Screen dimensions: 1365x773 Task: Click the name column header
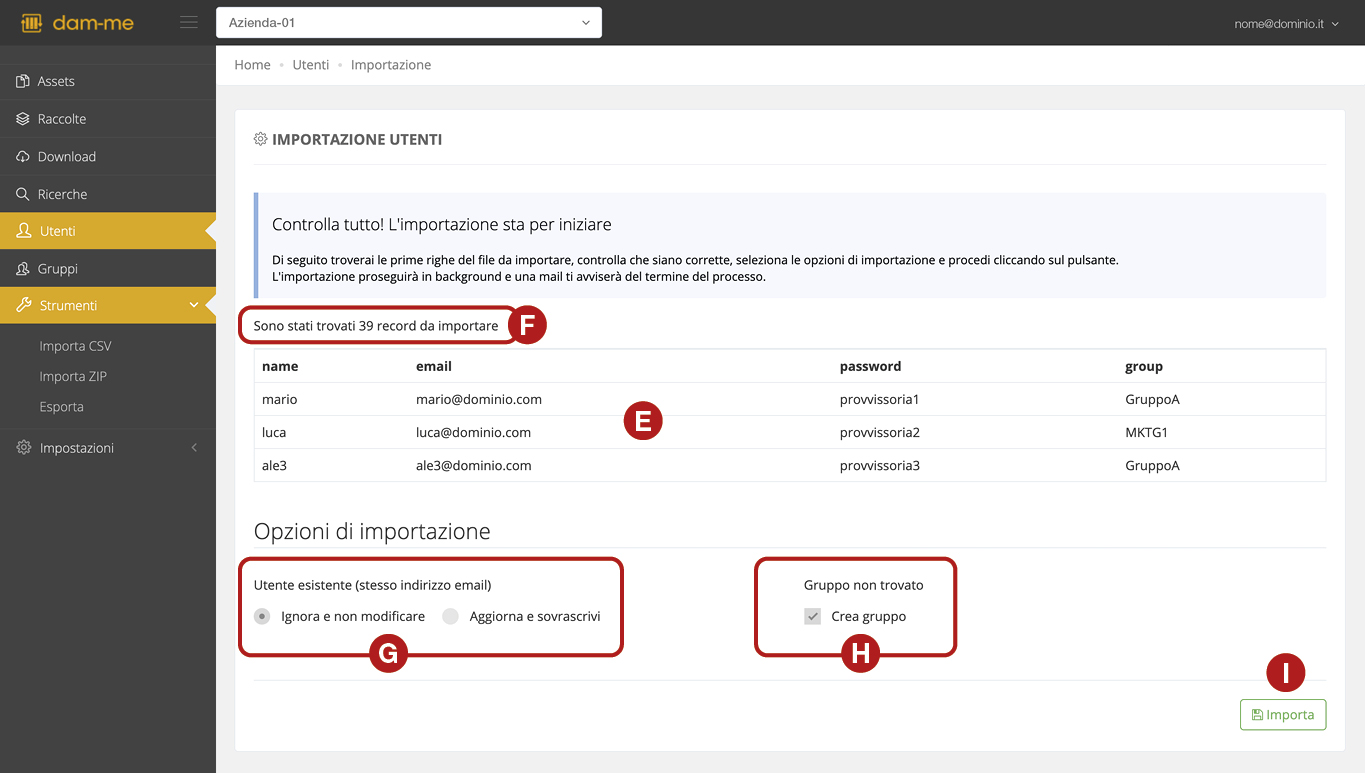(280, 366)
